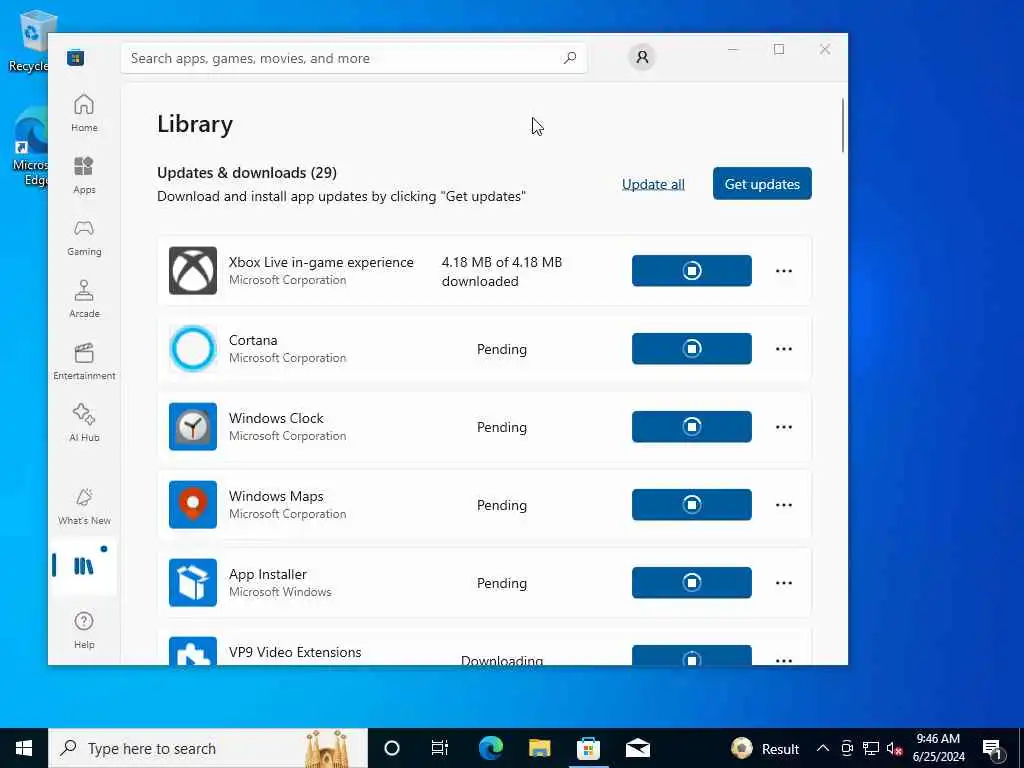Open the Home section in sidebar

pos(84,112)
